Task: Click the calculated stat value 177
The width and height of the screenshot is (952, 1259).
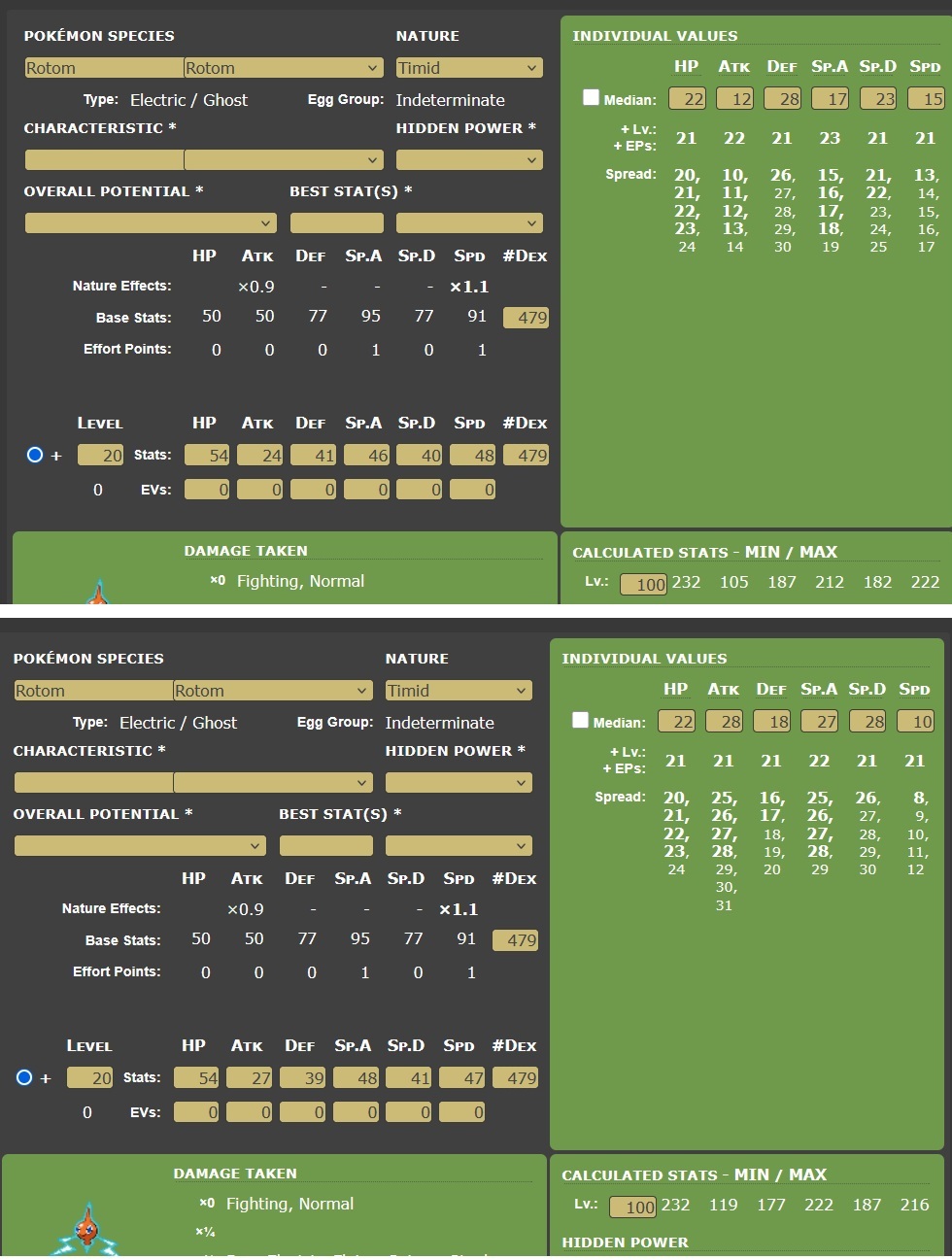Action: (x=771, y=1205)
